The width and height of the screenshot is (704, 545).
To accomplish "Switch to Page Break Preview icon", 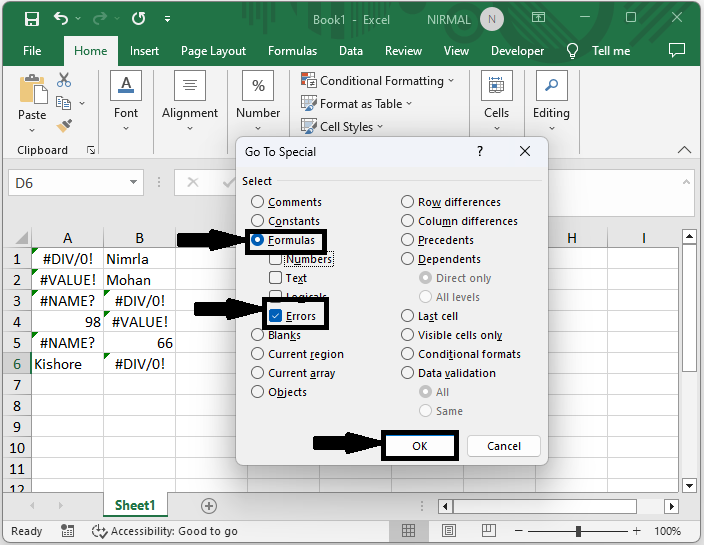I will (488, 531).
